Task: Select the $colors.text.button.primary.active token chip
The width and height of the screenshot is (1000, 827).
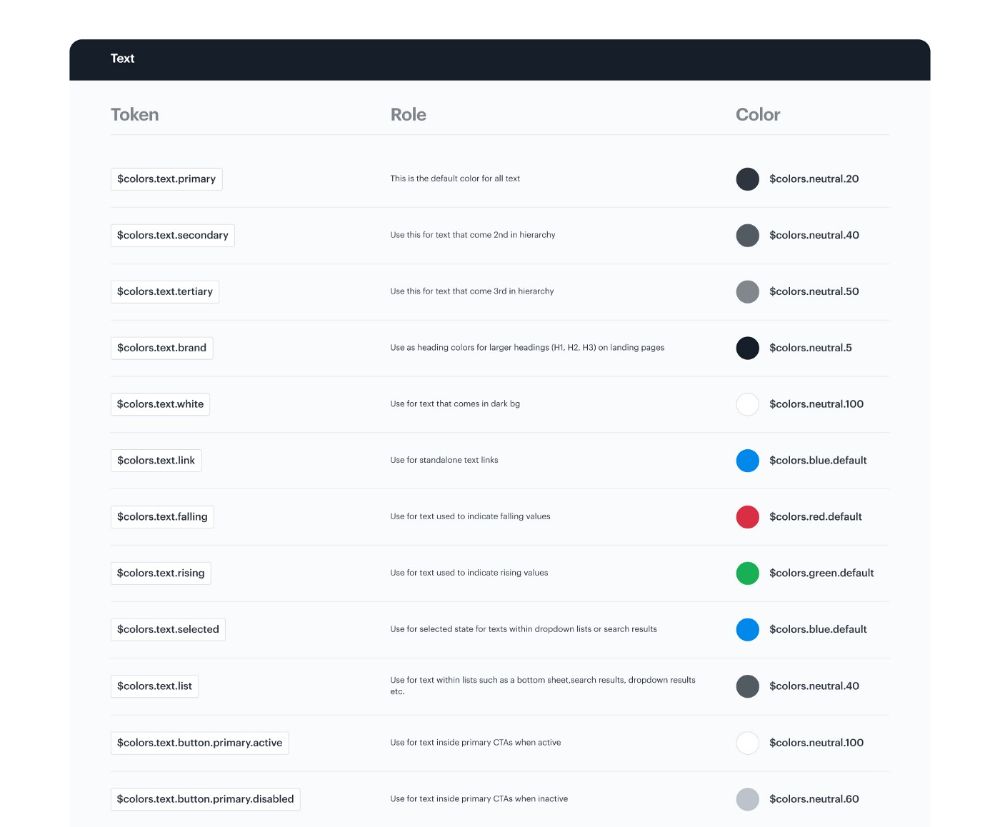Action: click(x=199, y=743)
